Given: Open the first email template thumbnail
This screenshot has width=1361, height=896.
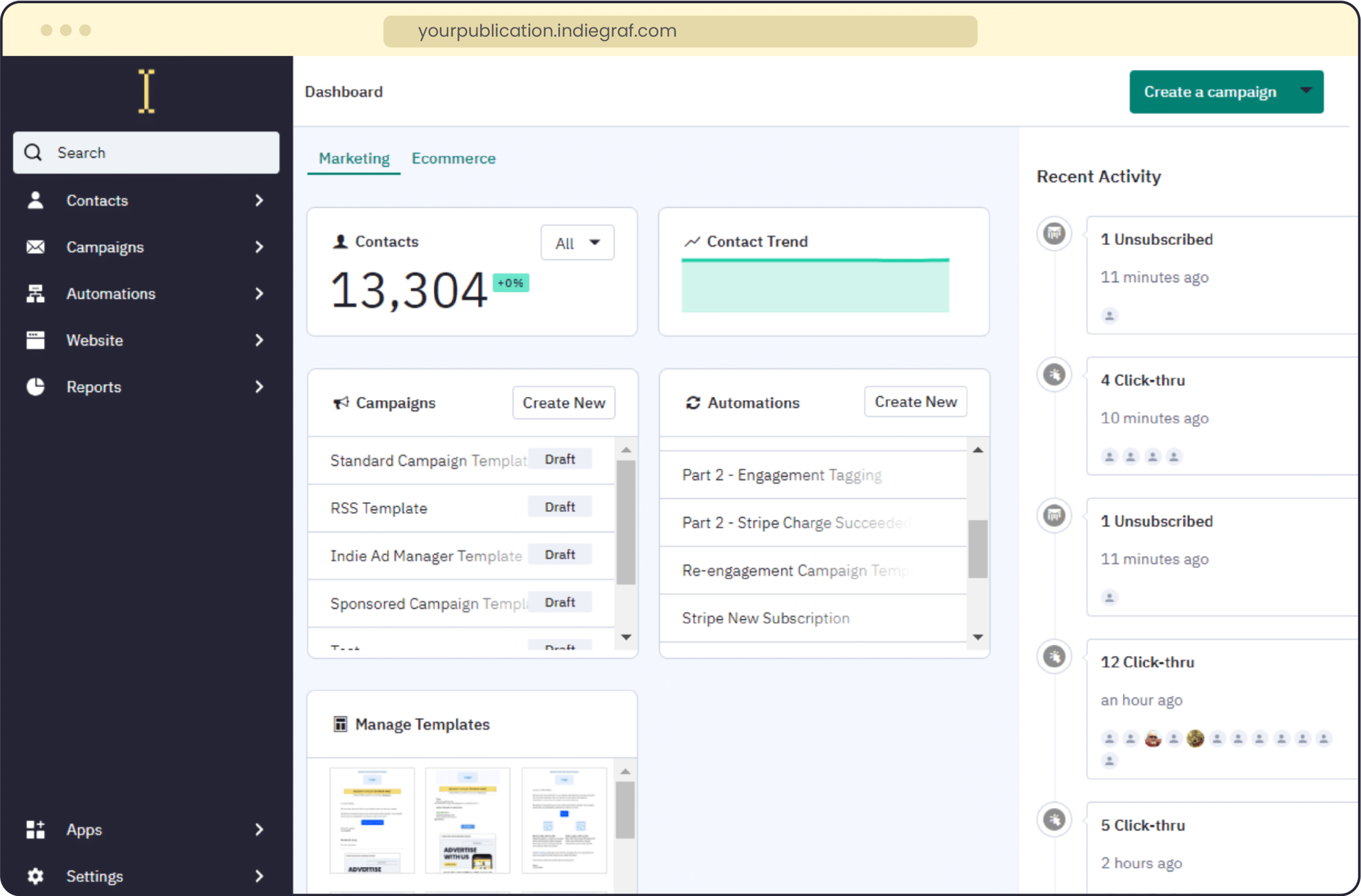Looking at the screenshot, I should coord(372,820).
